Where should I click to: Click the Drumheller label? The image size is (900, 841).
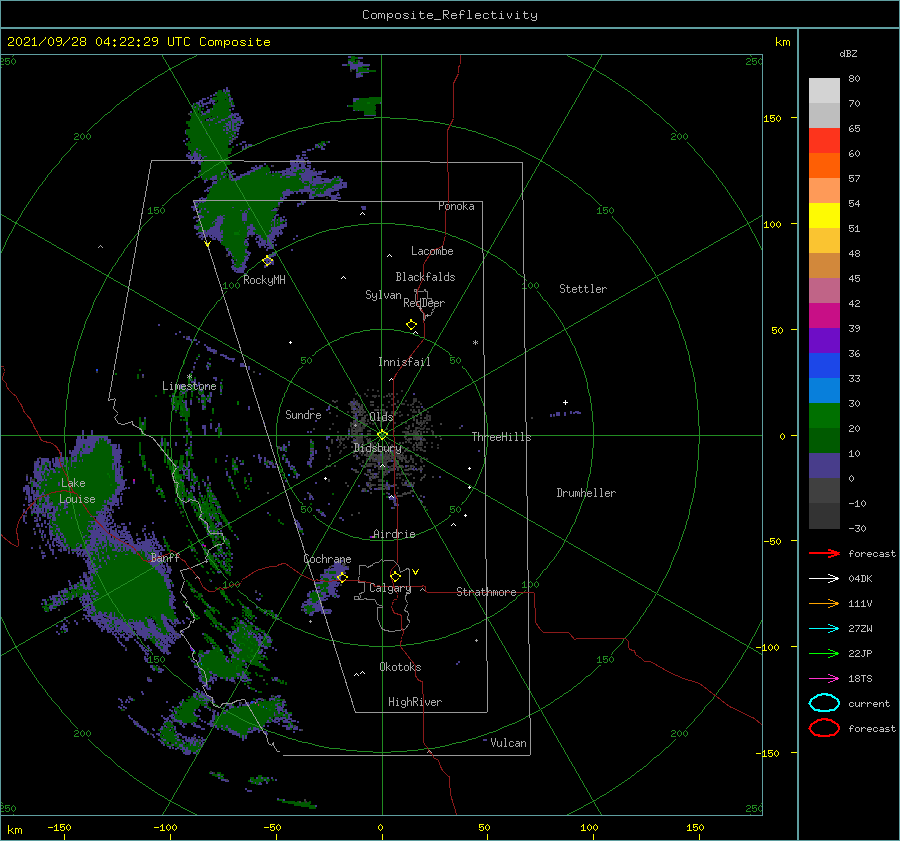pos(586,493)
